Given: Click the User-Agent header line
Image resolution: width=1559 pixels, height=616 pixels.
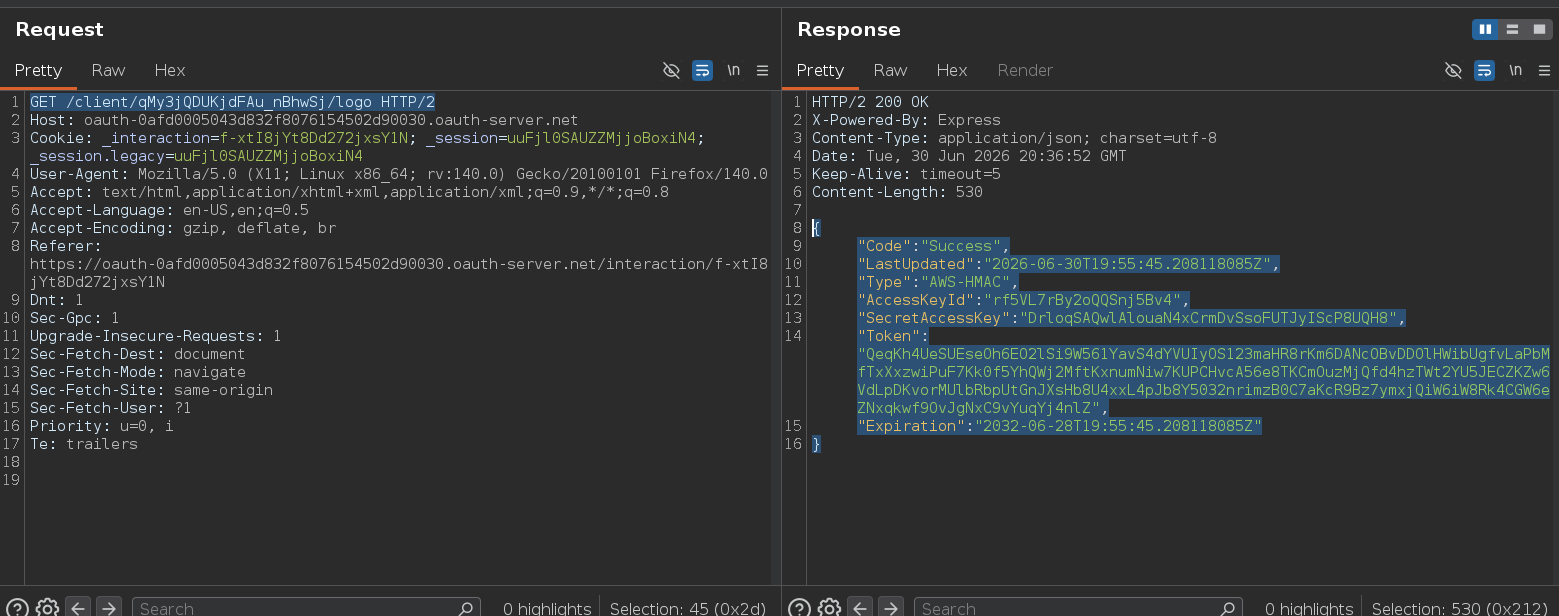Looking at the screenshot, I should pos(398,174).
